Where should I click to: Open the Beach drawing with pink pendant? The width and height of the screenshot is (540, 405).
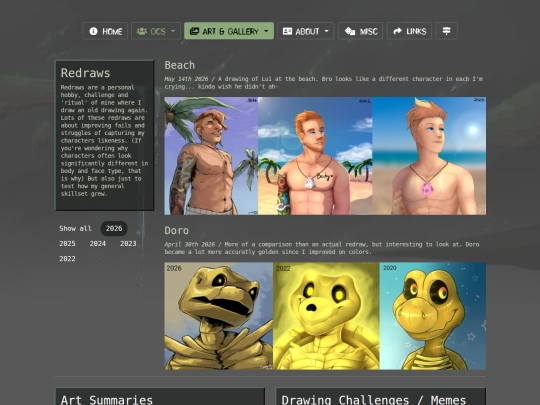[429, 156]
